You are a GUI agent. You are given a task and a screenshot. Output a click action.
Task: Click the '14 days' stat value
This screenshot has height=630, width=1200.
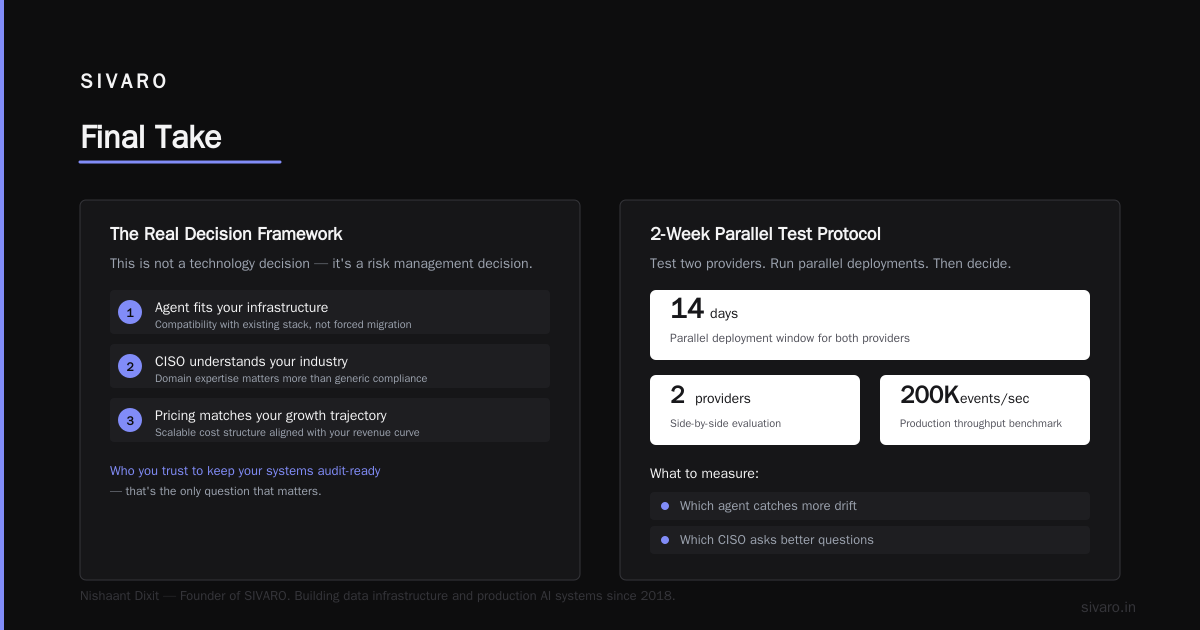[704, 309]
